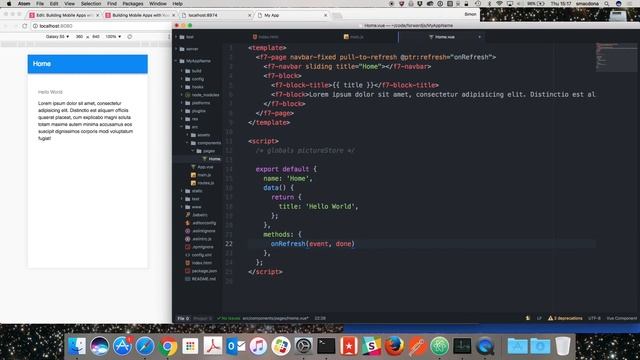Open package.json in the file tree
This screenshot has width=640, height=360.
point(201,271)
